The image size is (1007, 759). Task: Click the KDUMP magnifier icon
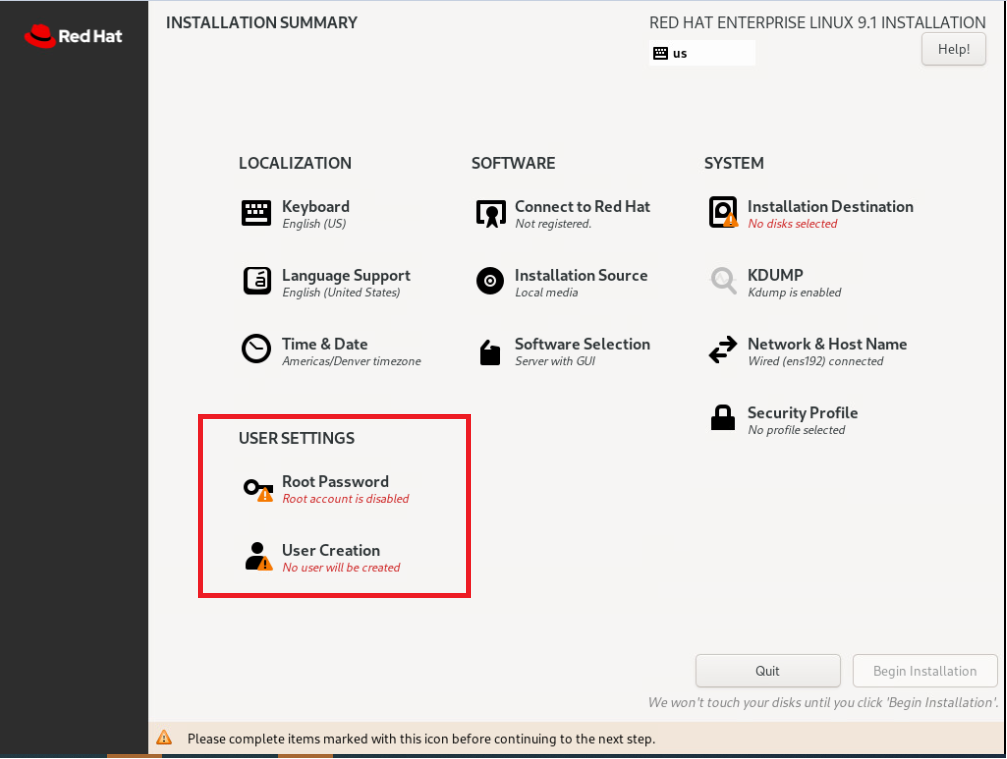tap(723, 281)
